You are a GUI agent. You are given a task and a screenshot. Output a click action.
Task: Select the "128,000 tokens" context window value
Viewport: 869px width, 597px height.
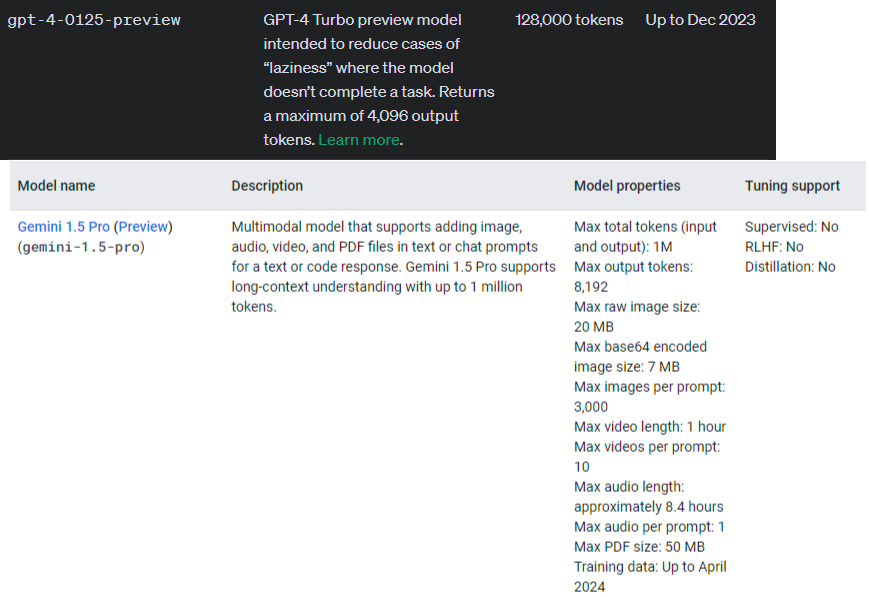click(x=569, y=20)
